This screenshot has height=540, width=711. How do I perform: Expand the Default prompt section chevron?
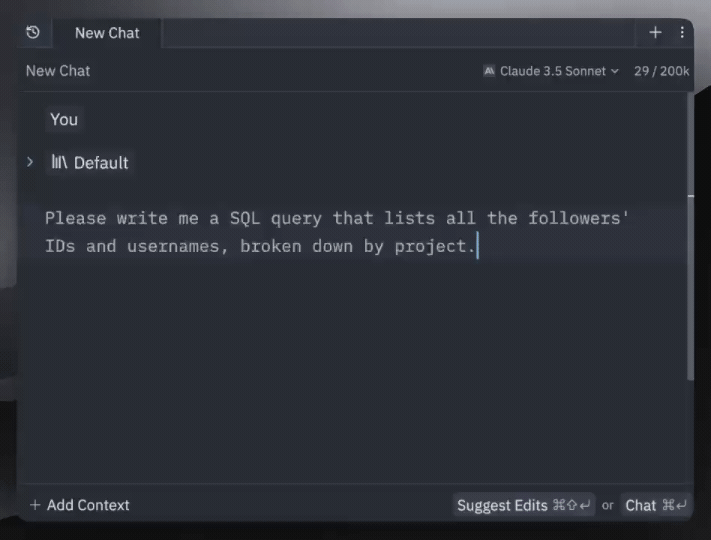click(30, 162)
